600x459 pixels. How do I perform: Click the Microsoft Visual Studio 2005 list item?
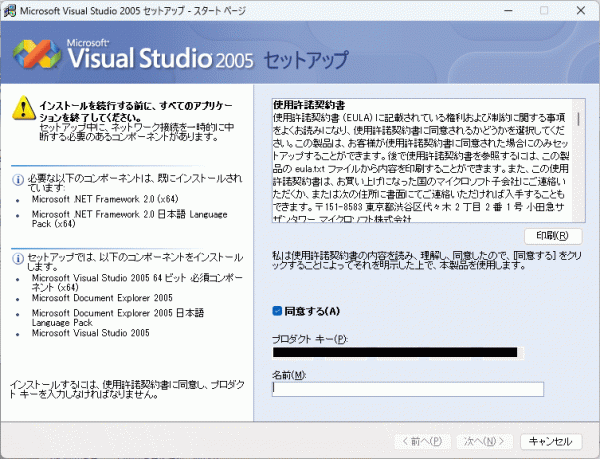pos(90,333)
